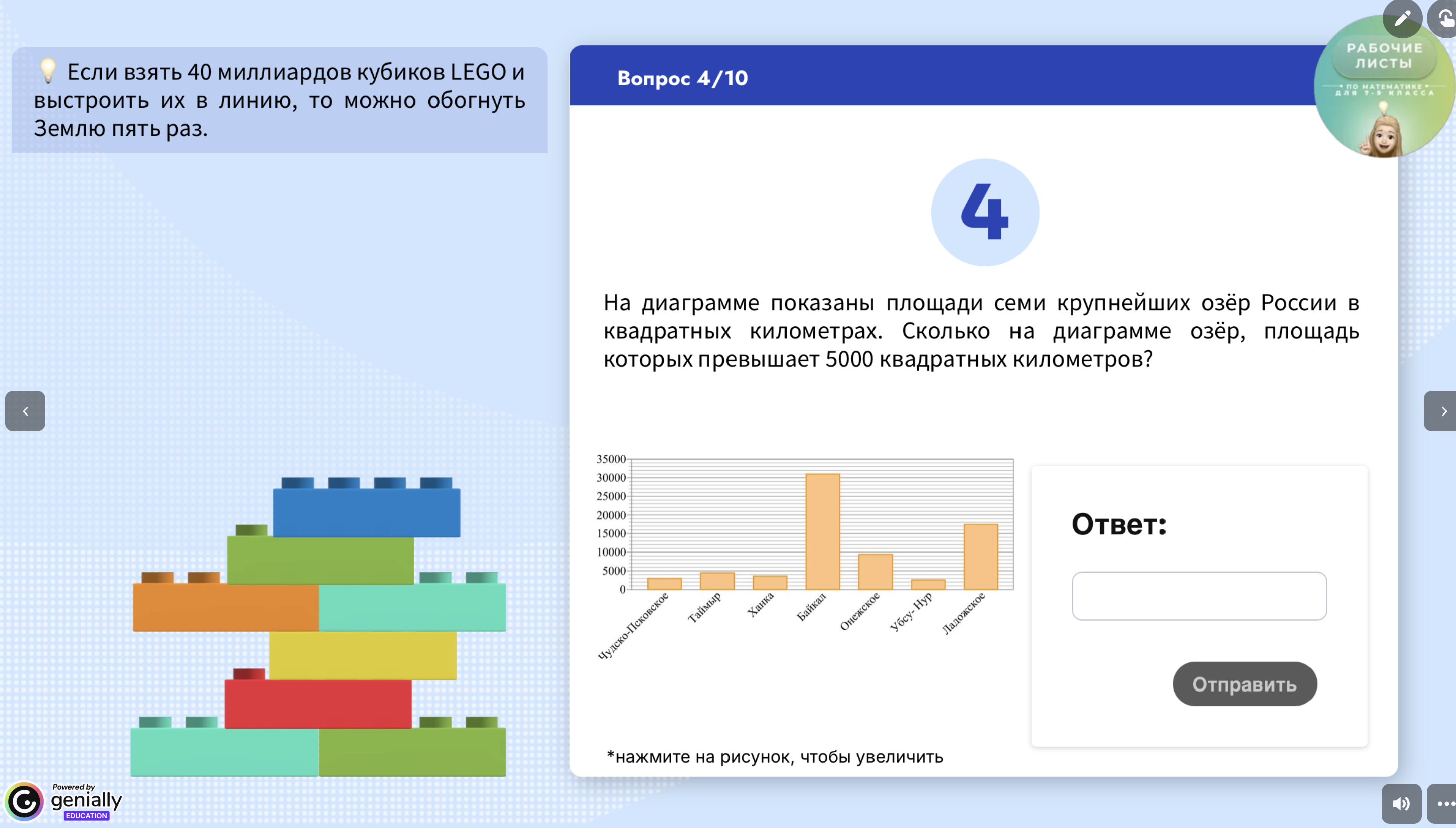The height and width of the screenshot is (828, 1456).
Task: Click the Байкал bar in chart
Action: 822,531
